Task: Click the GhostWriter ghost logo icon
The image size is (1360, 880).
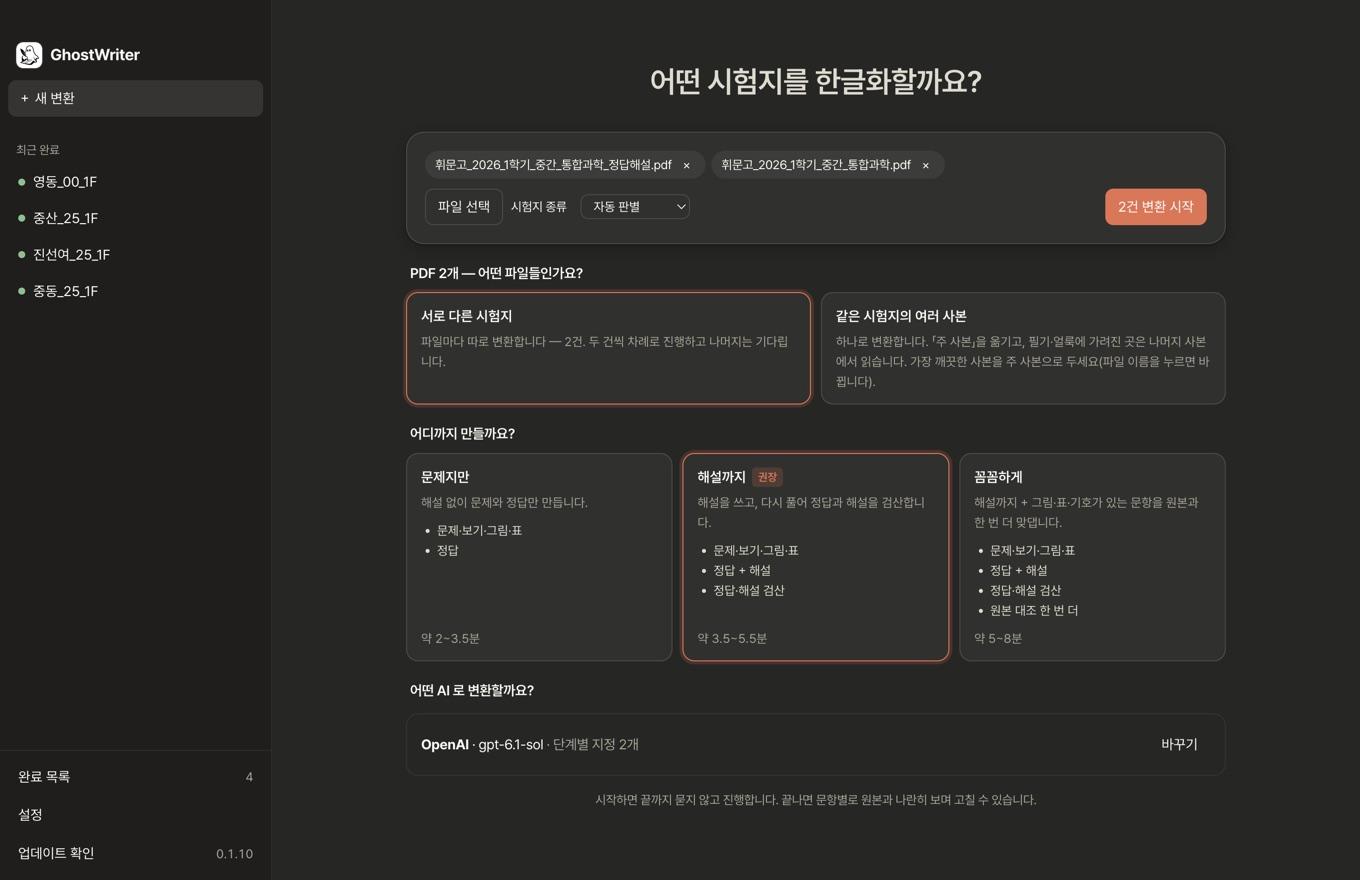Action: pyautogui.click(x=29, y=55)
